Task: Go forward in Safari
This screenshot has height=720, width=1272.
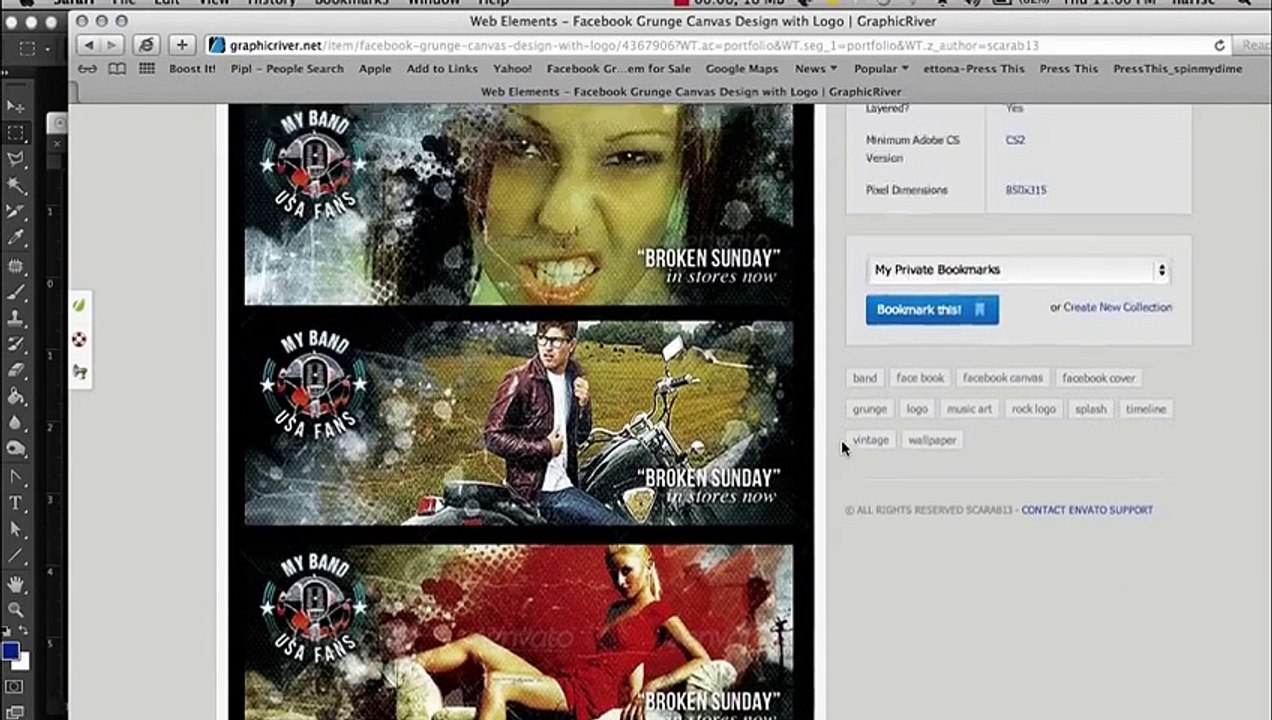Action: (112, 45)
